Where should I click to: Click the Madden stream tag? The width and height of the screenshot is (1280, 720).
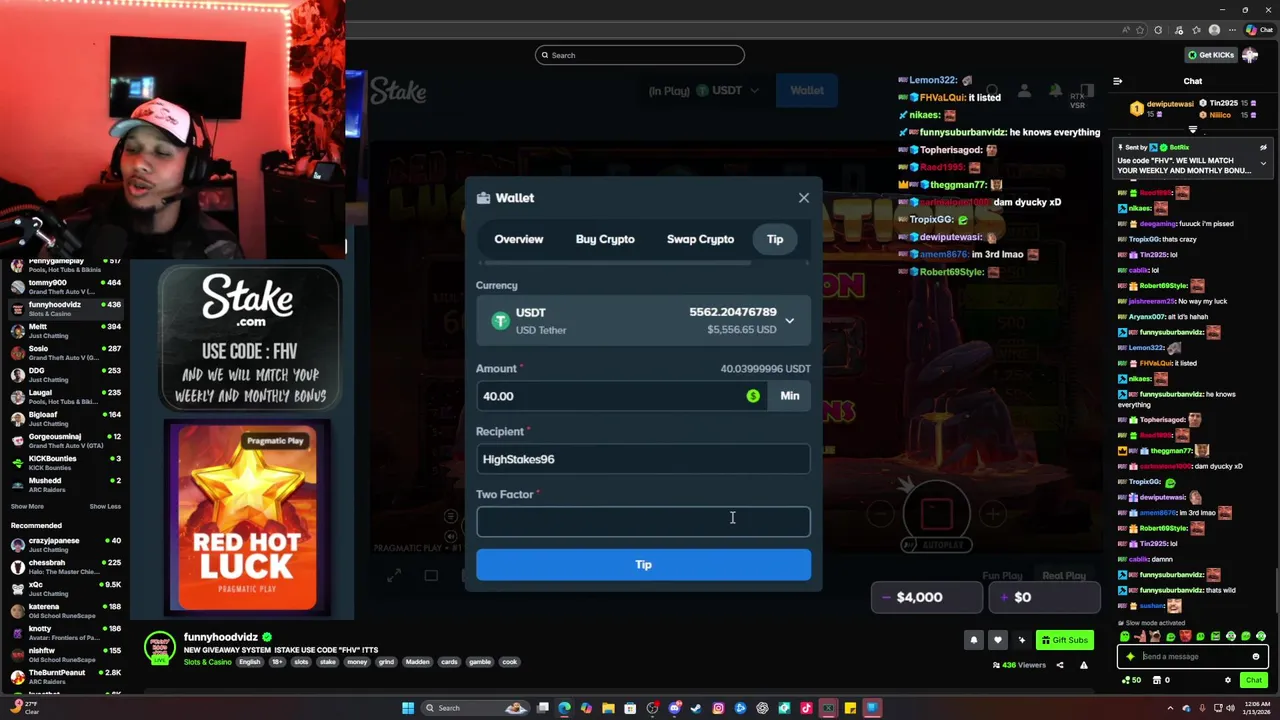(417, 661)
